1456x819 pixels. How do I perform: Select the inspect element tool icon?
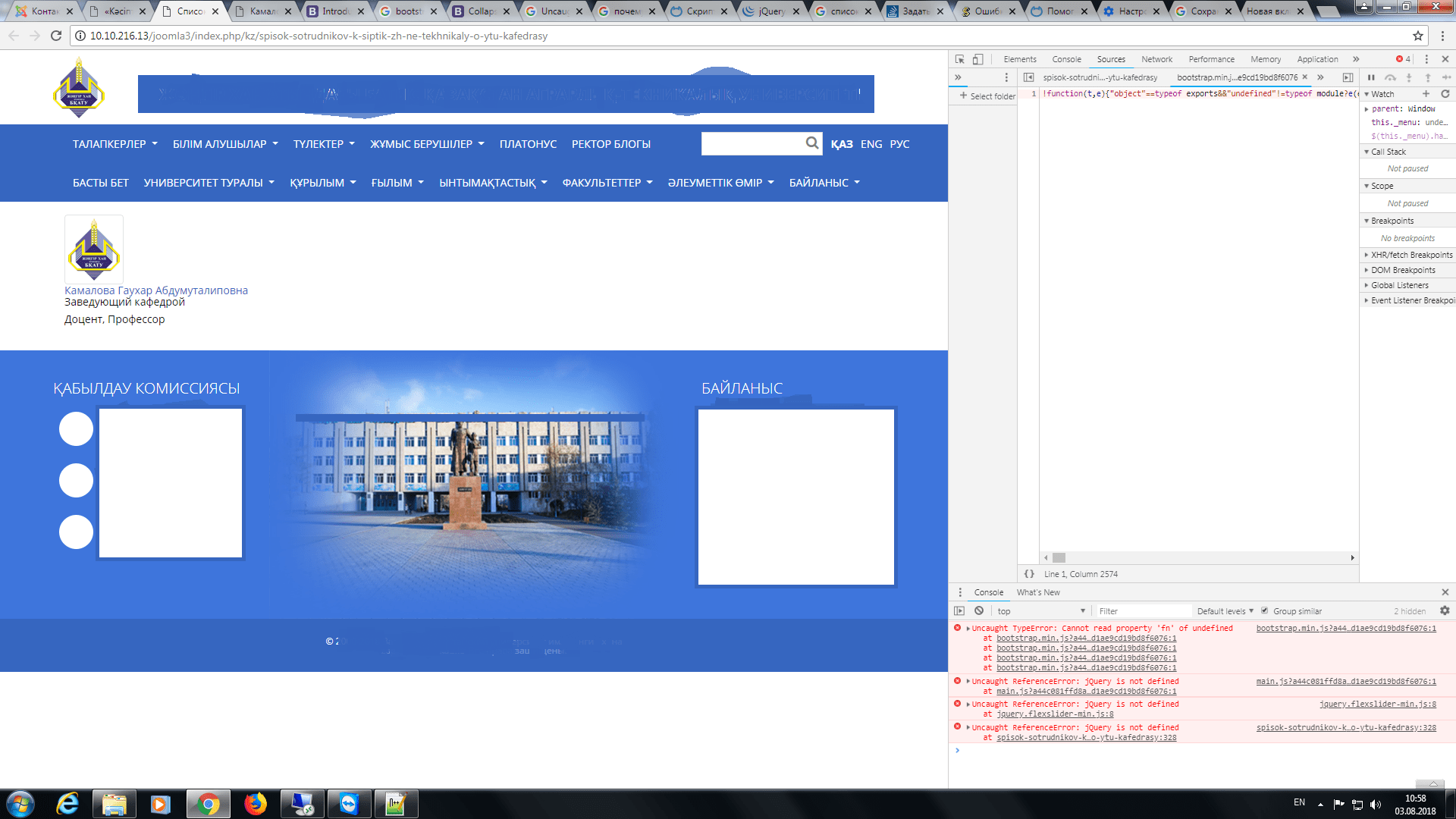point(959,59)
